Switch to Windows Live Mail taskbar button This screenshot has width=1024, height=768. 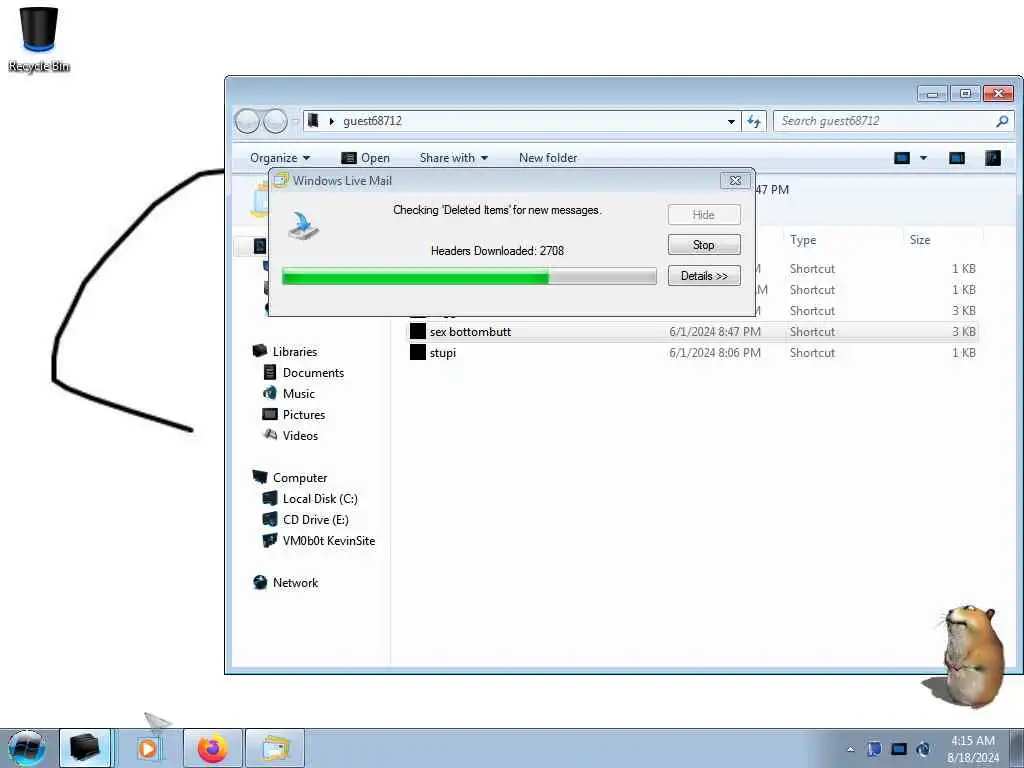point(276,748)
